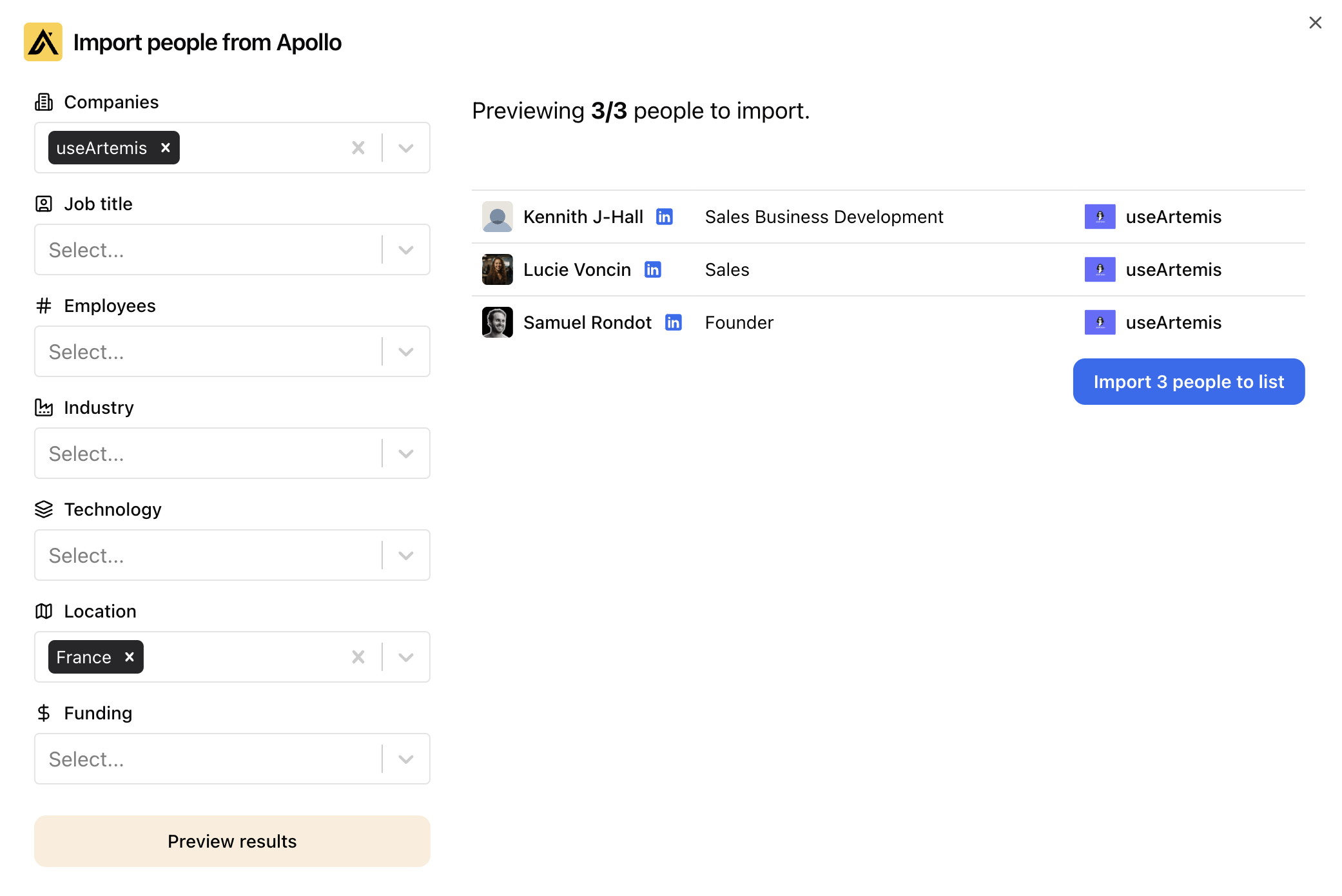Image resolution: width=1342 pixels, height=896 pixels.
Task: Open the Industry dropdown arrow
Action: 406,453
